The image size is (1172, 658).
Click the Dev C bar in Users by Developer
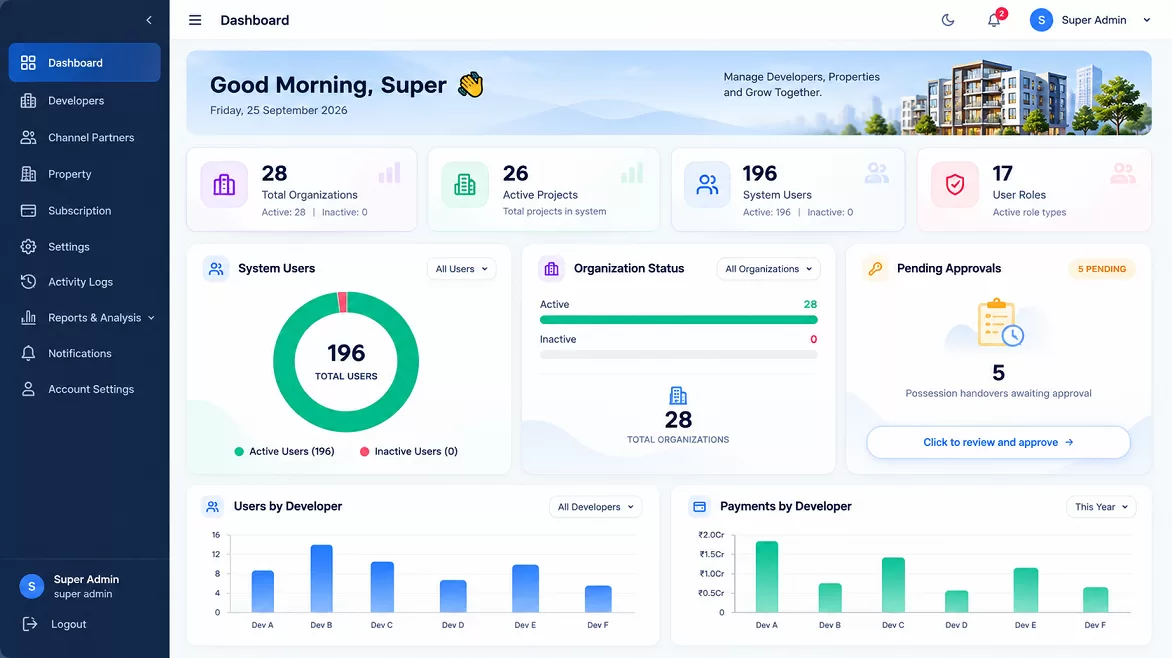(x=382, y=587)
